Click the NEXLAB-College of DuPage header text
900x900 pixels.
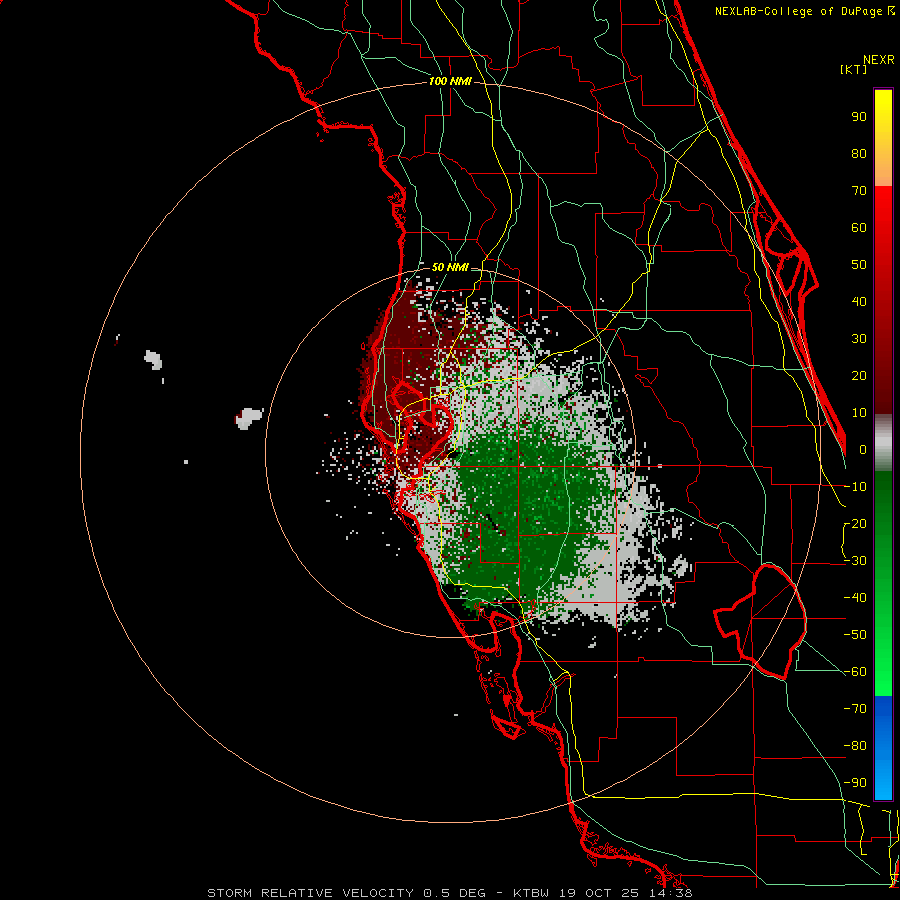798,11
